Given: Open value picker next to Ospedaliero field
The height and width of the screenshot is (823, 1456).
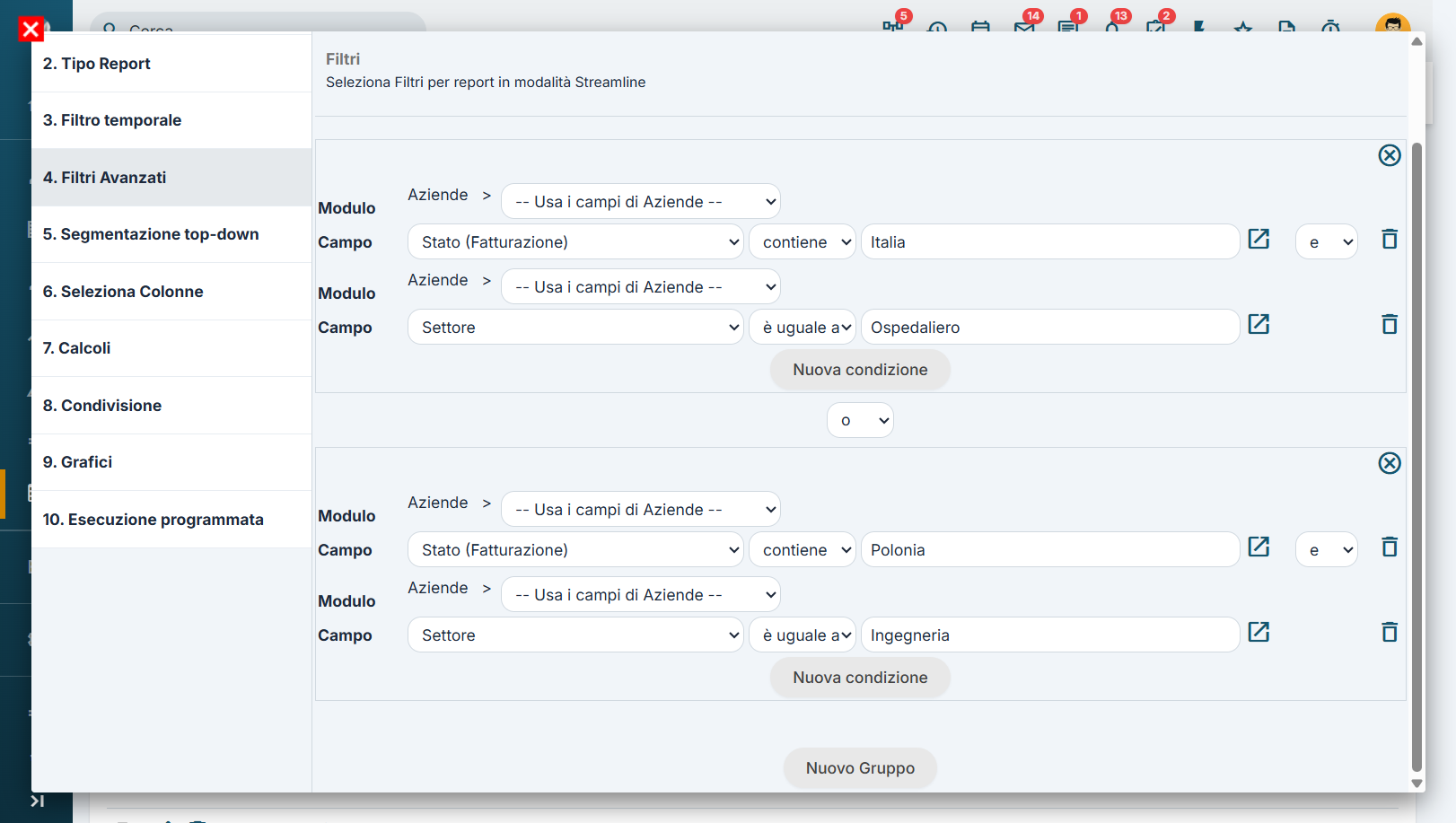Looking at the screenshot, I should (x=1259, y=324).
